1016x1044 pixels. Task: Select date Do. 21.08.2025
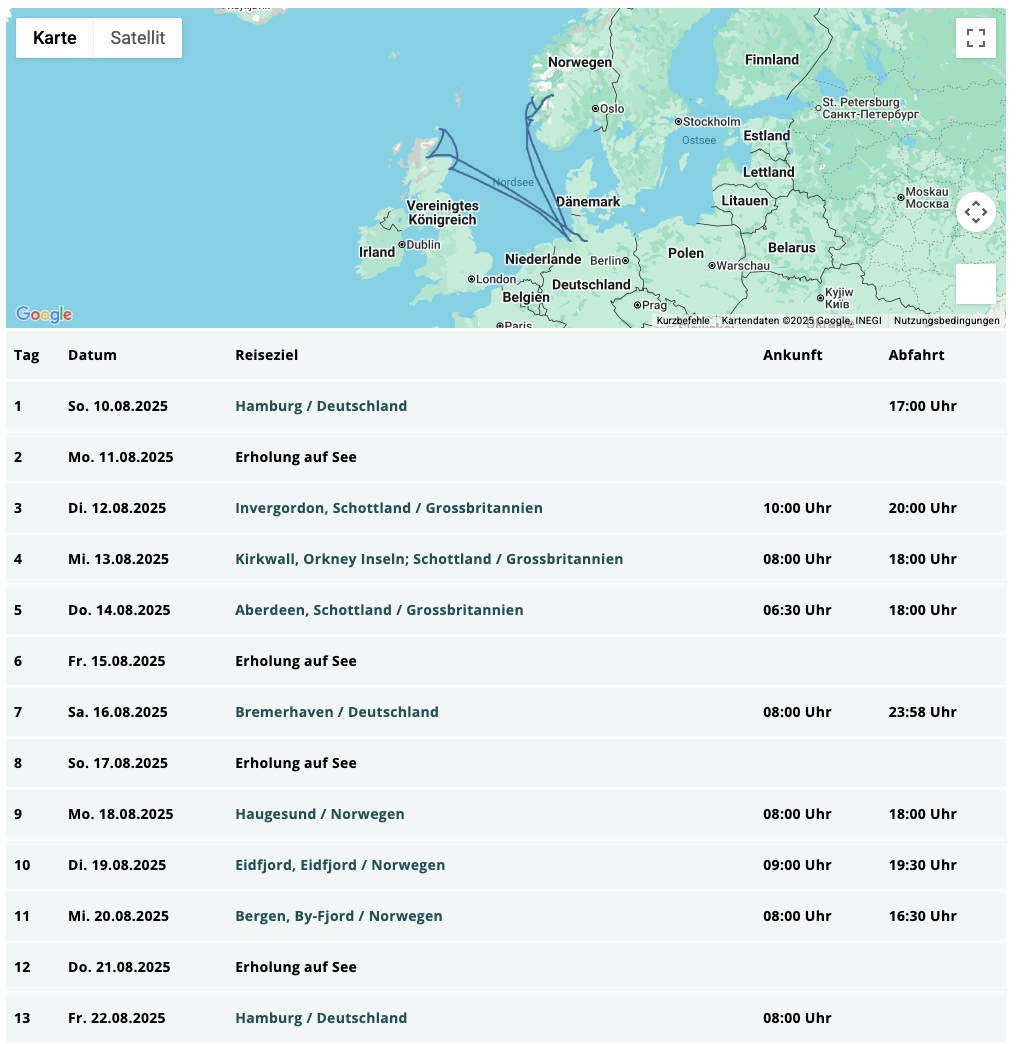pyautogui.click(x=119, y=967)
